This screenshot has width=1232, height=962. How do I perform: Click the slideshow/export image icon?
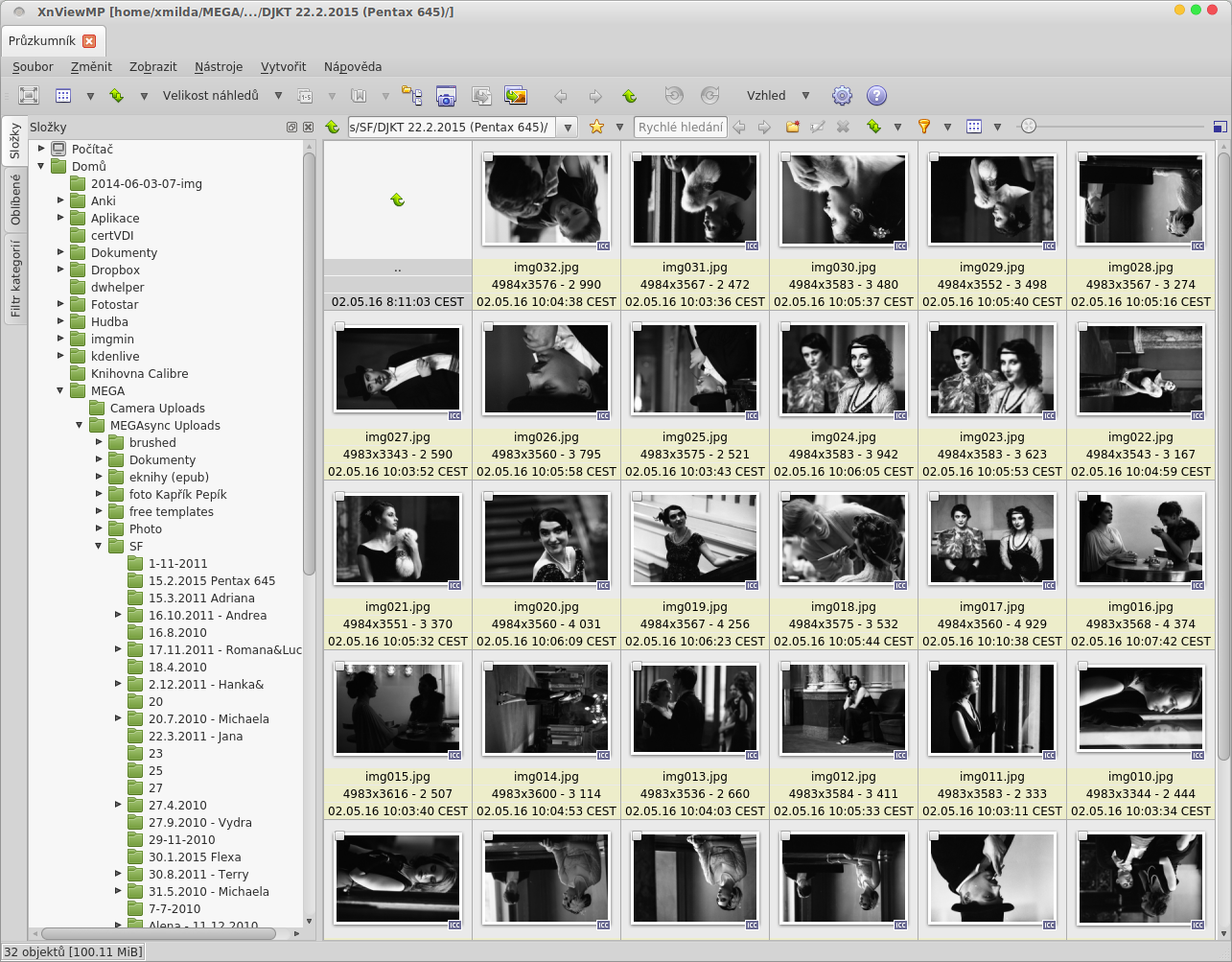(x=516, y=96)
